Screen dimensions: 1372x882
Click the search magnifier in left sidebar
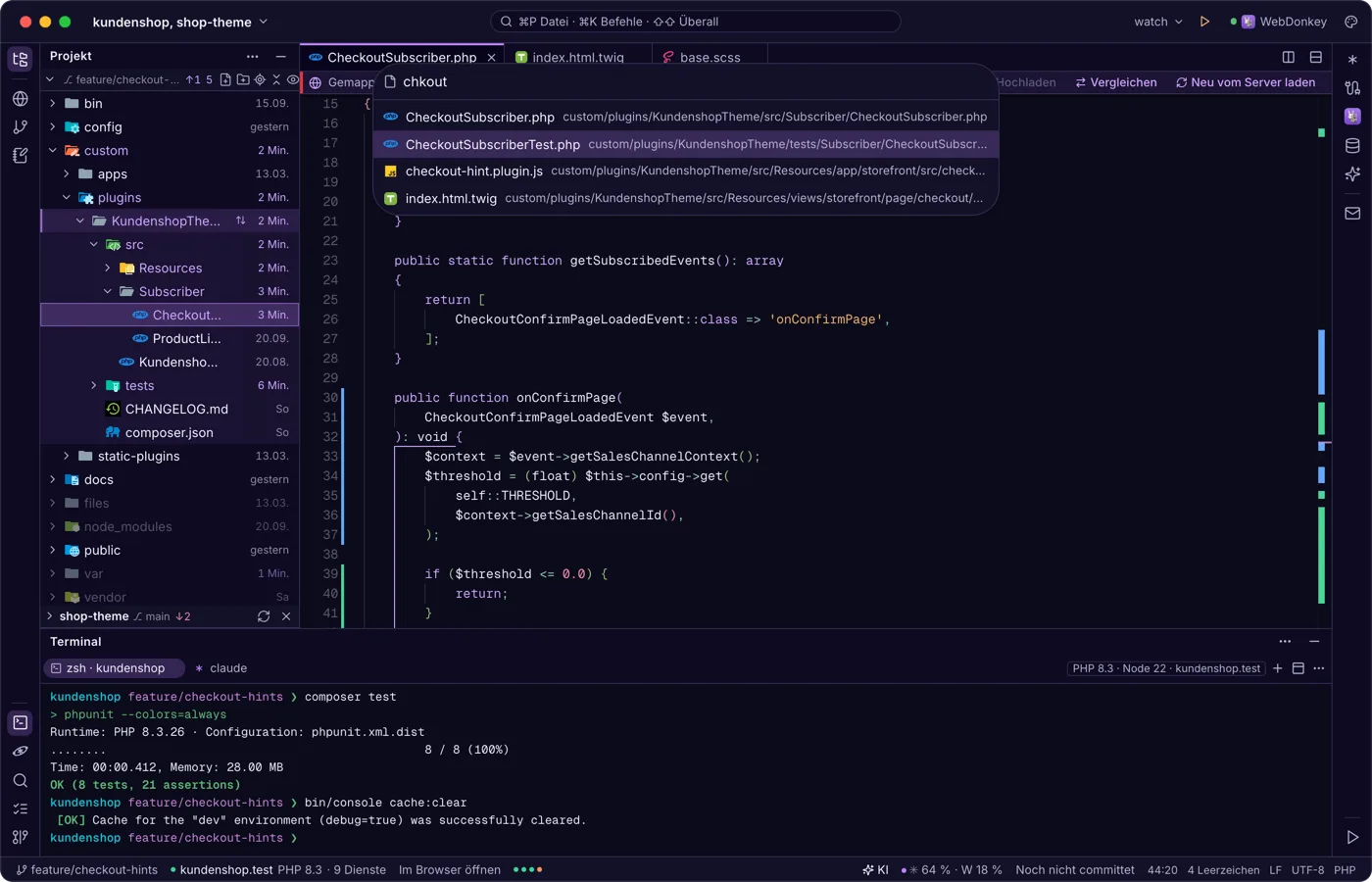(x=20, y=781)
